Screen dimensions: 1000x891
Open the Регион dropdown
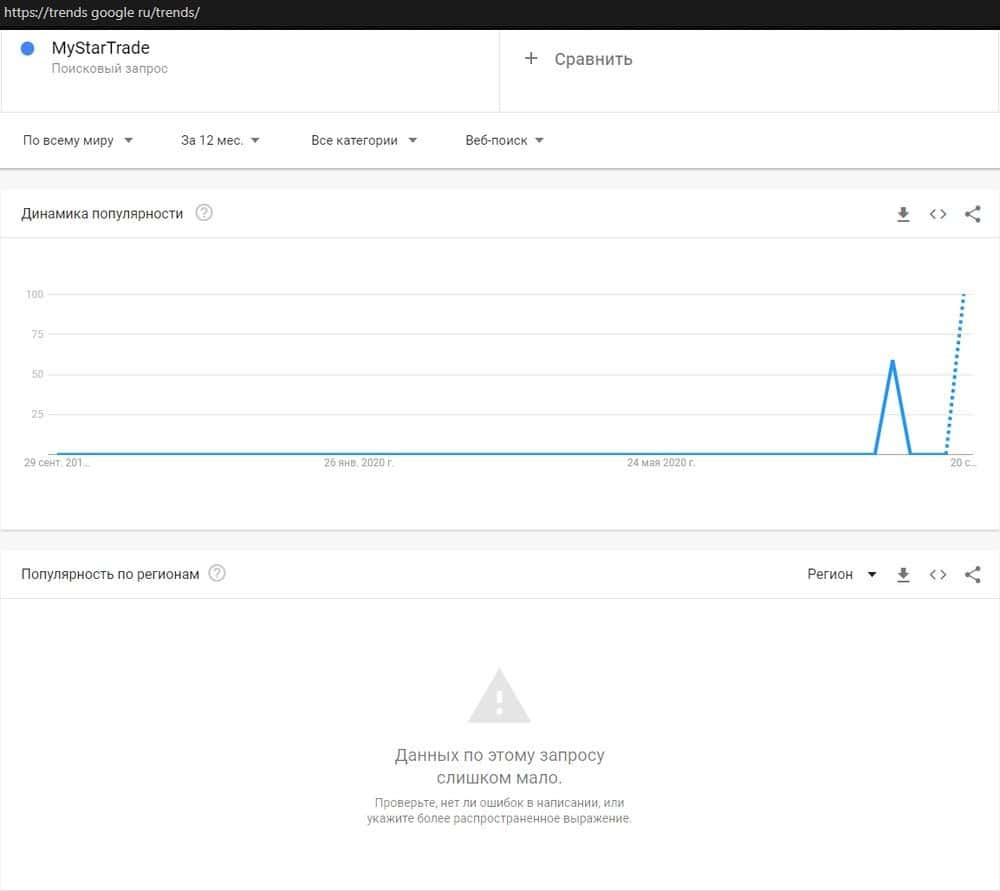tap(841, 574)
